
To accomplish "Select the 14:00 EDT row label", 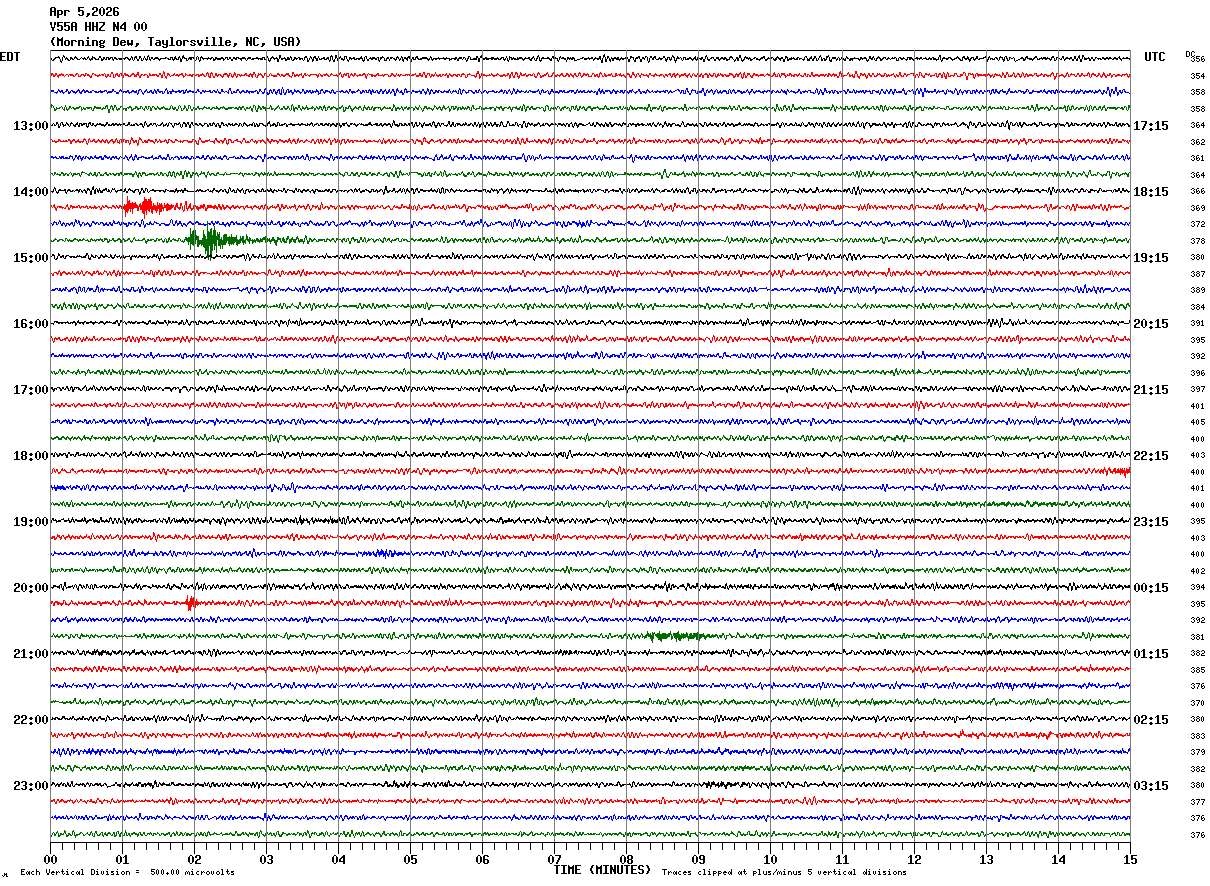I will click(30, 192).
